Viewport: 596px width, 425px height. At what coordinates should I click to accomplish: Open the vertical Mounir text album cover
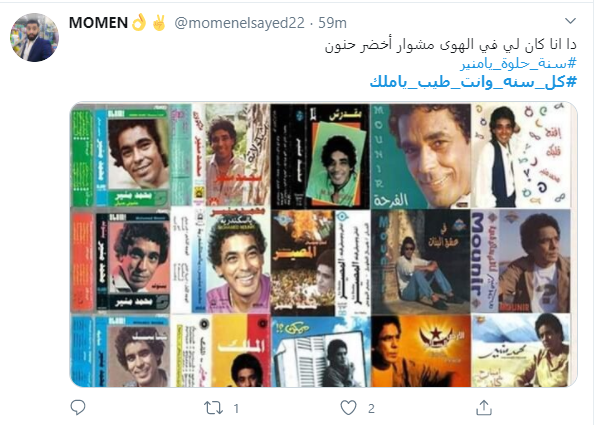pos(521,262)
